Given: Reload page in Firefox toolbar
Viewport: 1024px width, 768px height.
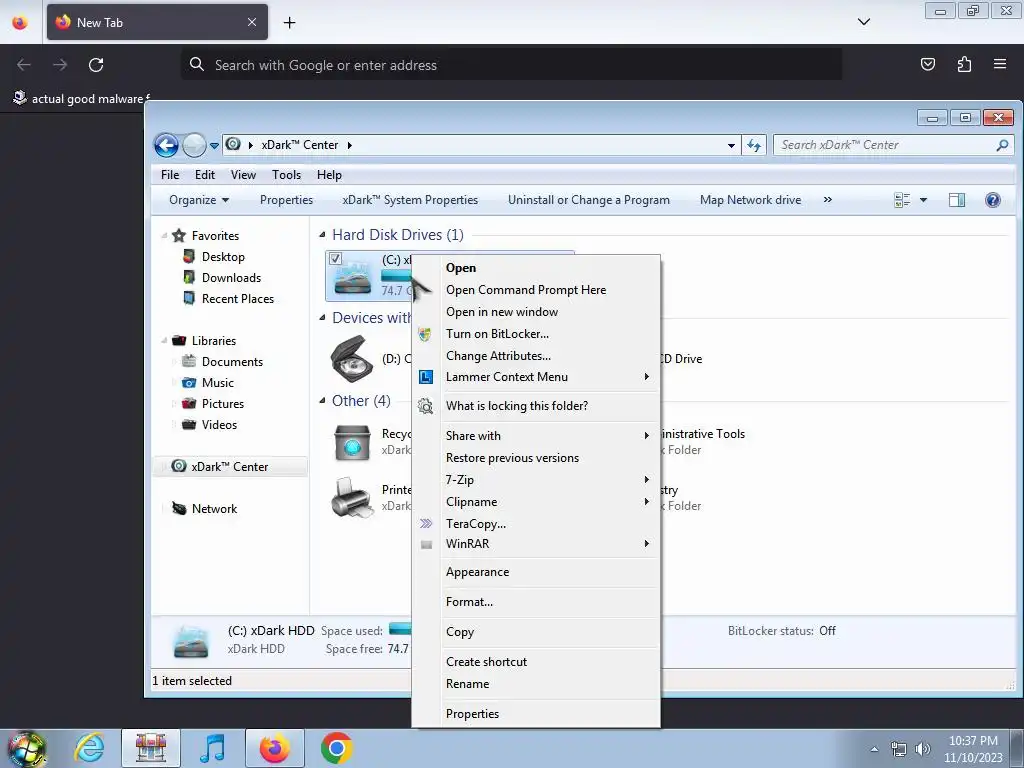Looking at the screenshot, I should [x=96, y=65].
